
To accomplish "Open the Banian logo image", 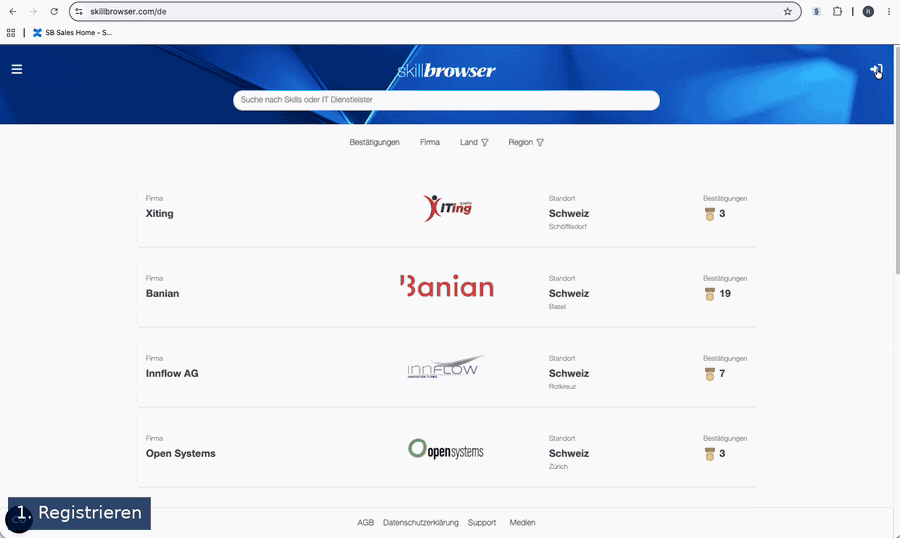I will pyautogui.click(x=447, y=286).
